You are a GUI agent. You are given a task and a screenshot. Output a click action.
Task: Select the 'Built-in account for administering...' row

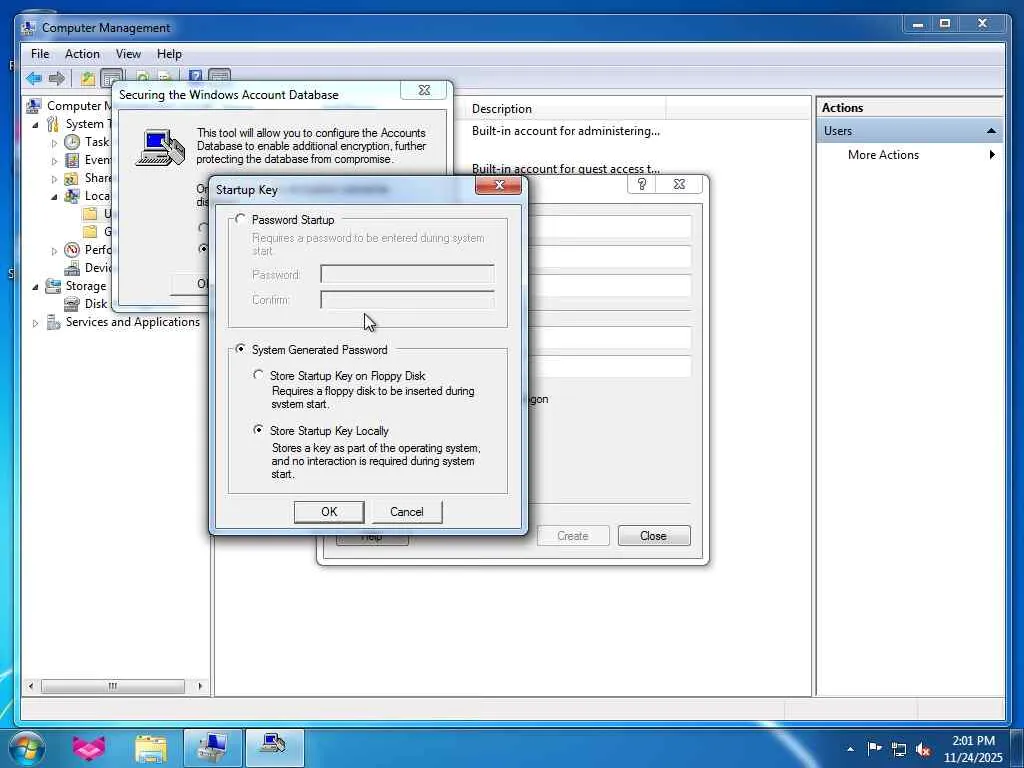coord(566,131)
